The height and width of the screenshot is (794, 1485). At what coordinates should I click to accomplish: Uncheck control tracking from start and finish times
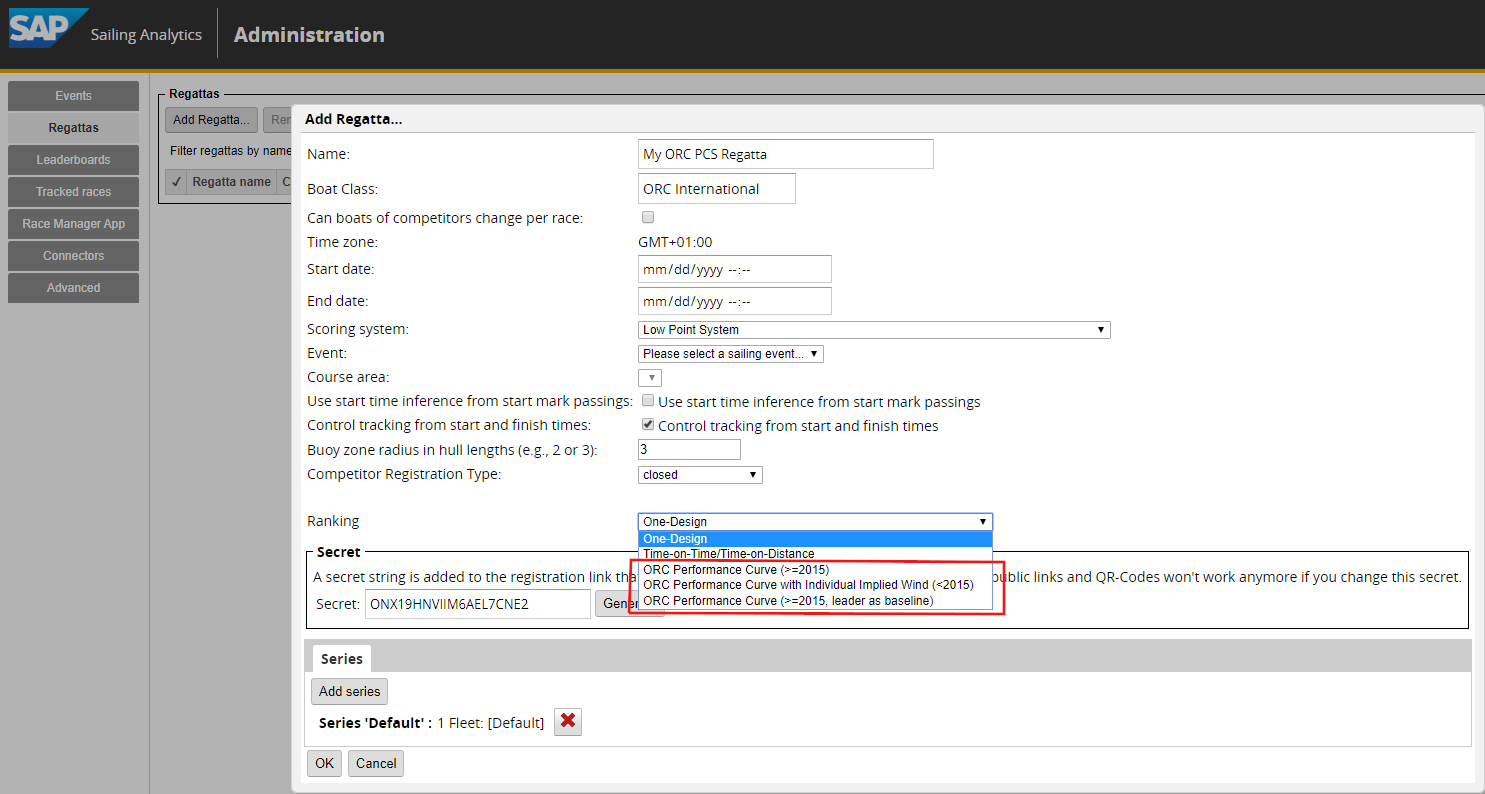(648, 425)
